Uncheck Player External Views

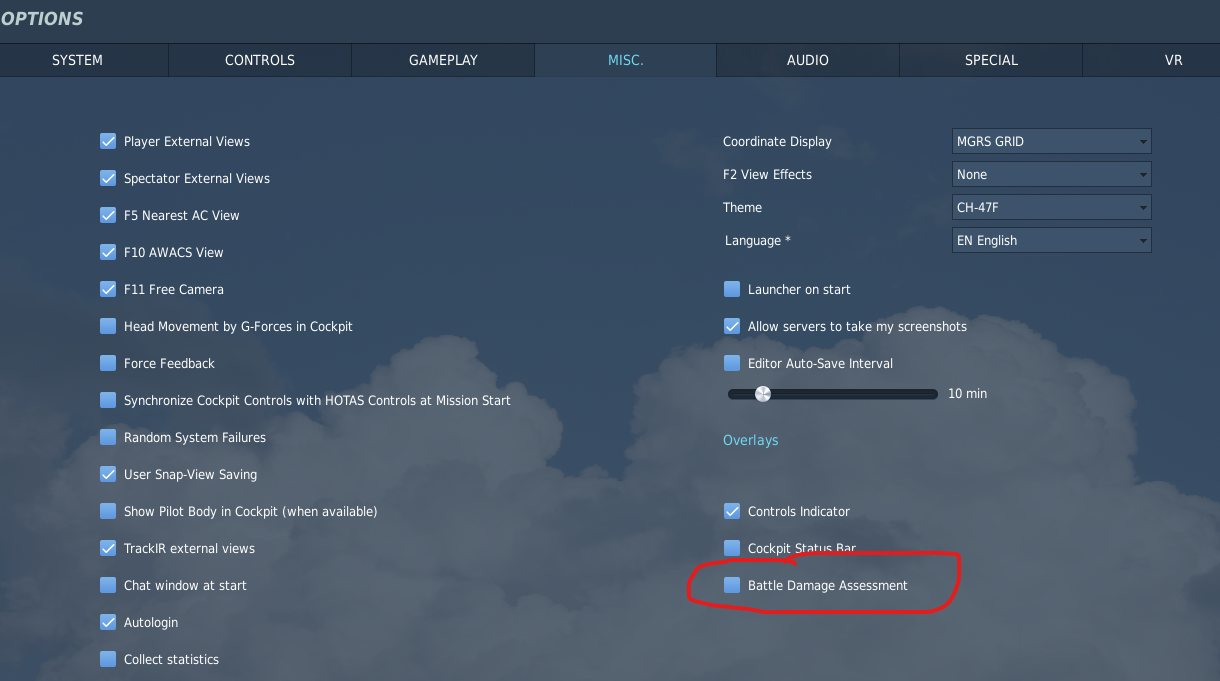coord(108,141)
